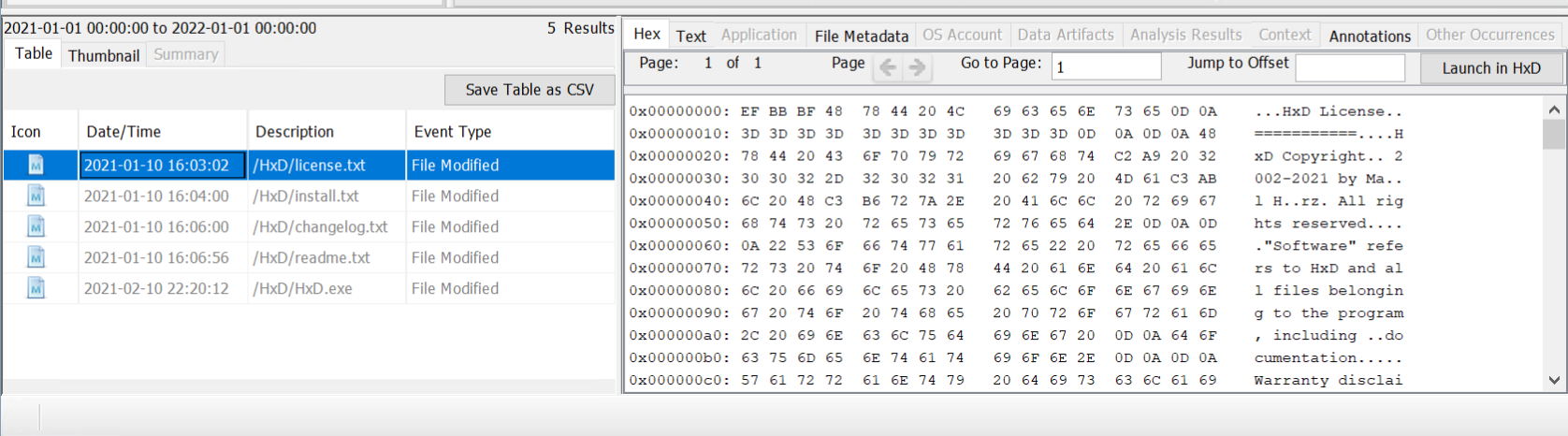1568x436 pixels.
Task: Click the Jump to Offset input field
Action: click(x=1350, y=67)
